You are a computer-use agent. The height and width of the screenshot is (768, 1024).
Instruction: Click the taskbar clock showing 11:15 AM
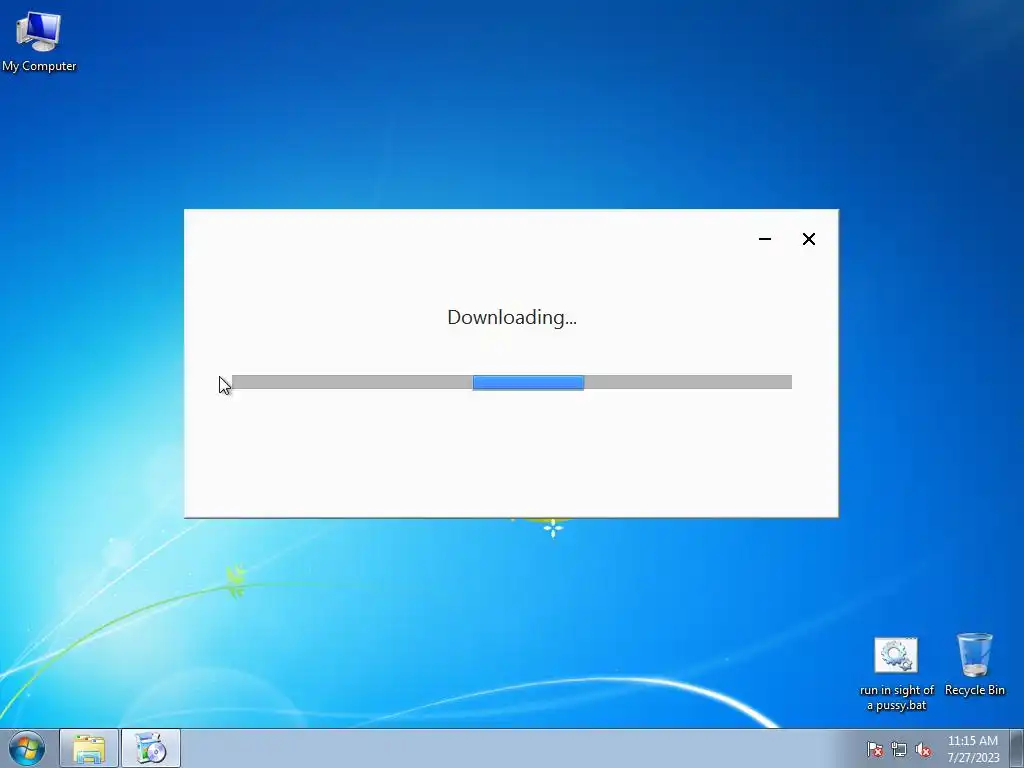coord(973,748)
